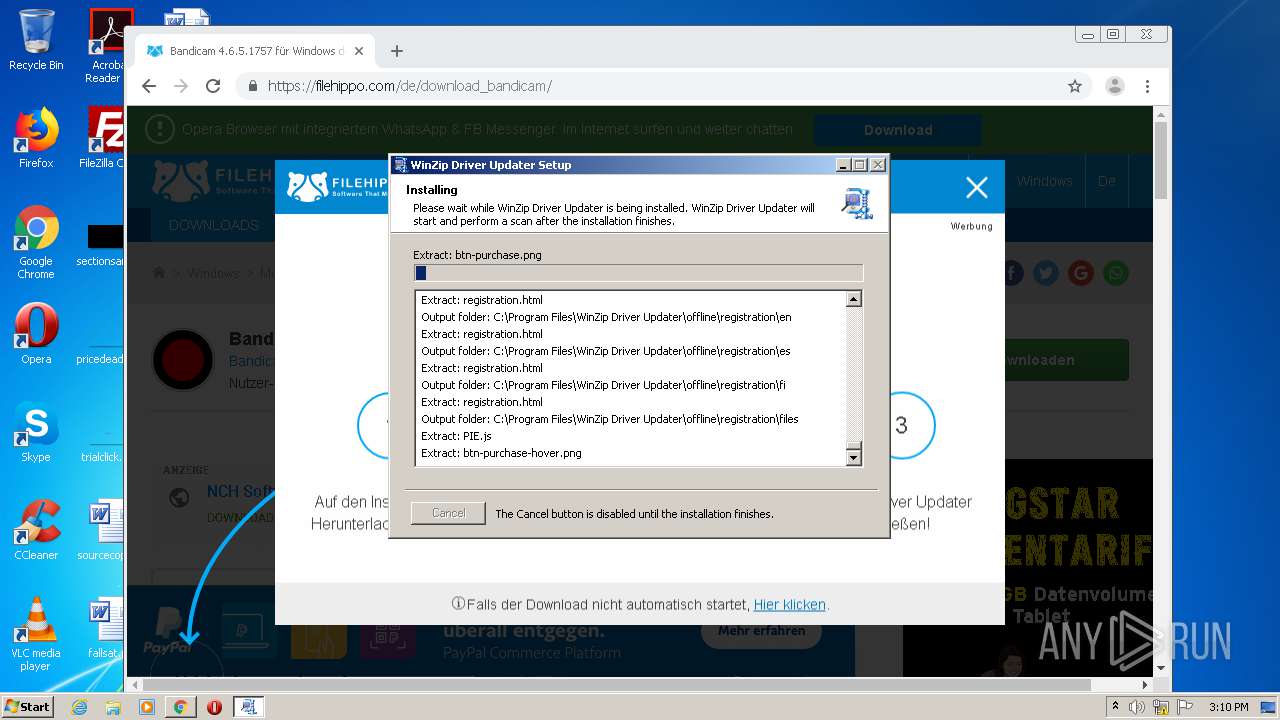
Task: Open the sourcecop Word document on desktop
Action: [x=104, y=531]
